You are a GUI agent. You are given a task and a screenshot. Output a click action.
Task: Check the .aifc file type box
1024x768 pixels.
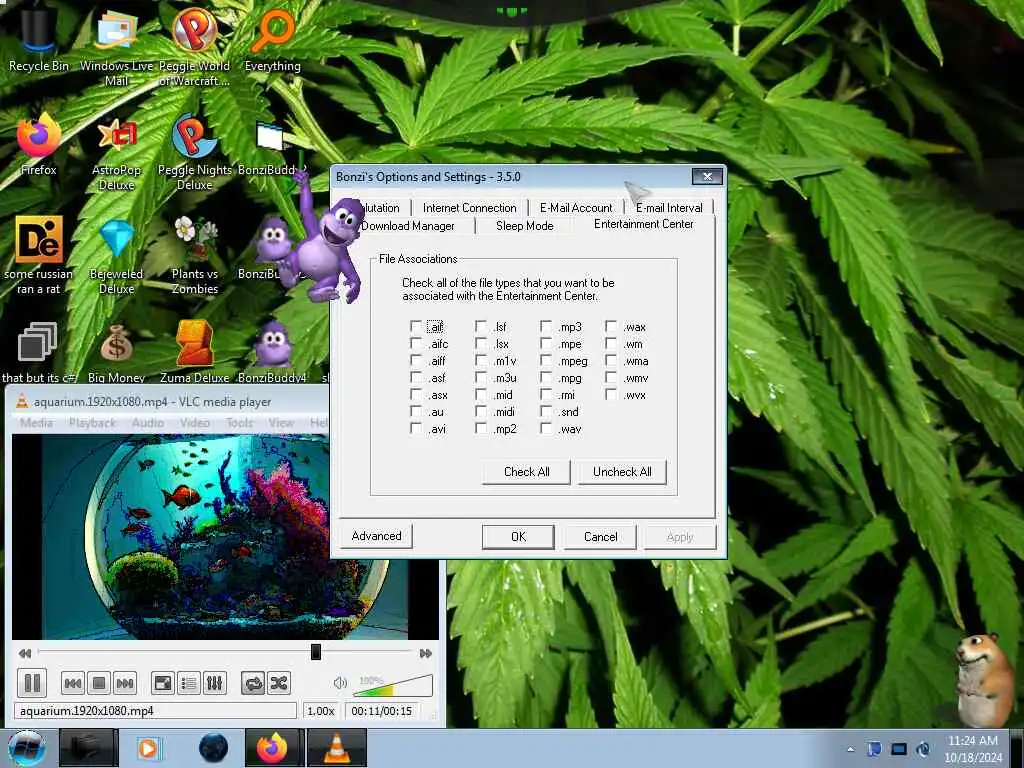coord(416,343)
